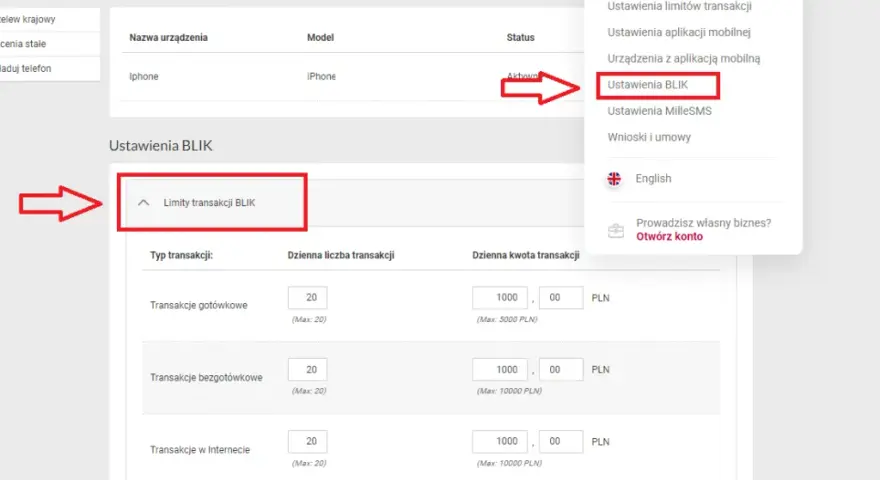Select Ustawienia aplikacji mobilnej menu item
This screenshot has height=480, width=880.
(679, 33)
